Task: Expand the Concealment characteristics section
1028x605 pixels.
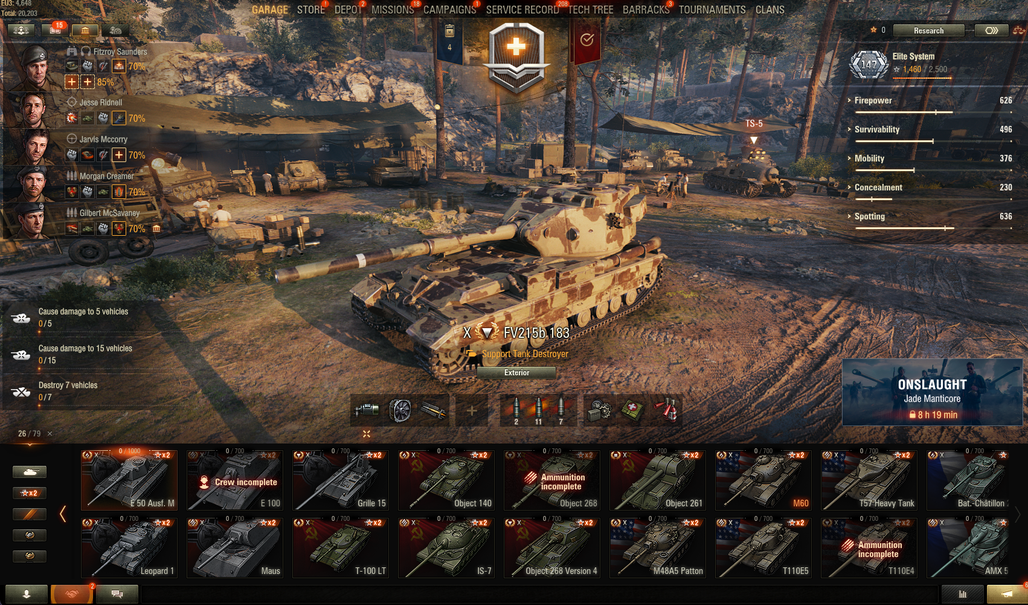Action: [930, 187]
